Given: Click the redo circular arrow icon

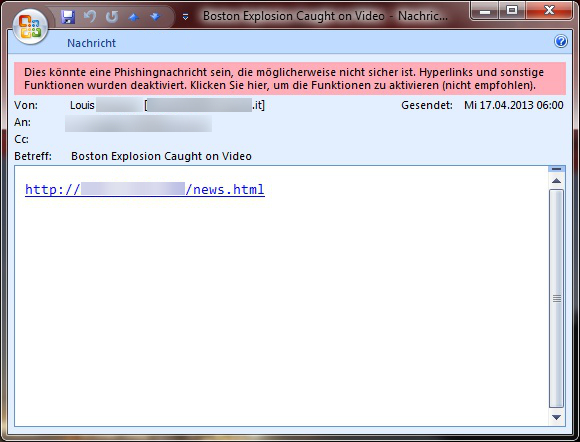Looking at the screenshot, I should coord(112,17).
